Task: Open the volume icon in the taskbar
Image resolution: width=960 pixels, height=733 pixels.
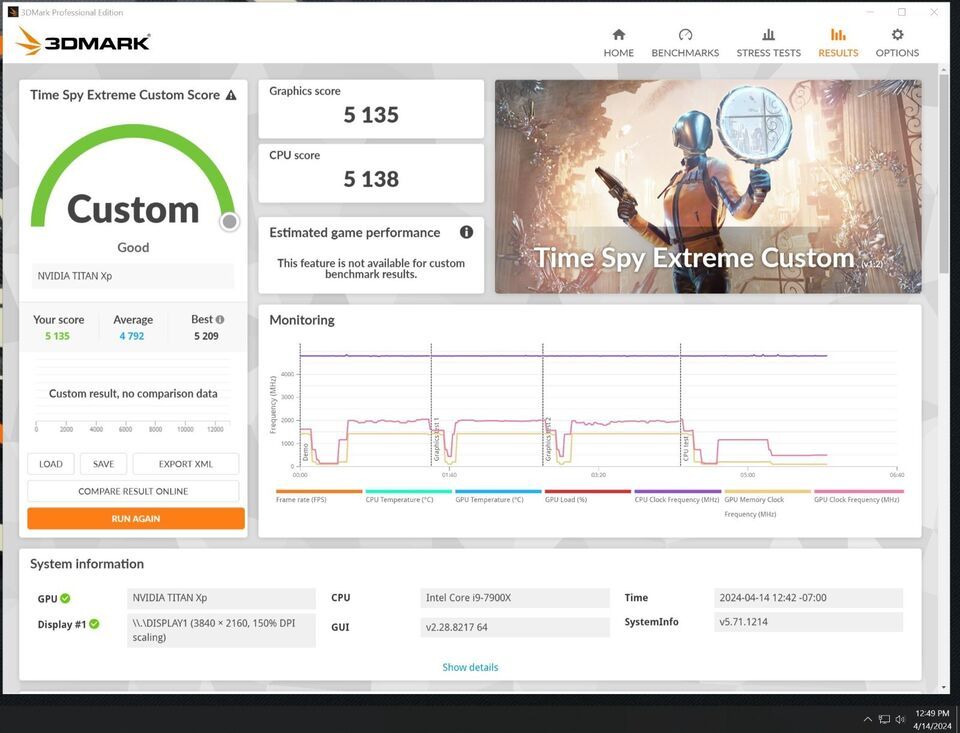Action: pyautogui.click(x=900, y=719)
